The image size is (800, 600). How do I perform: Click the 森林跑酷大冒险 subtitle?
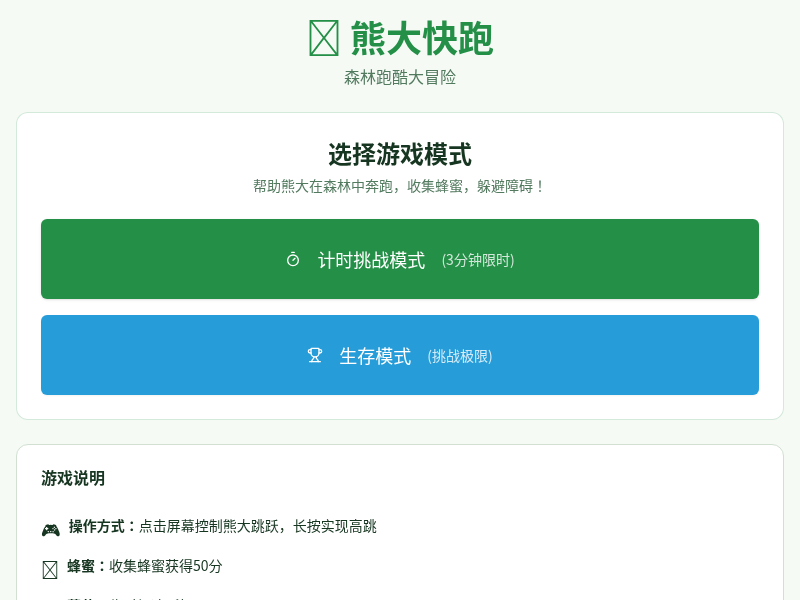click(400, 77)
